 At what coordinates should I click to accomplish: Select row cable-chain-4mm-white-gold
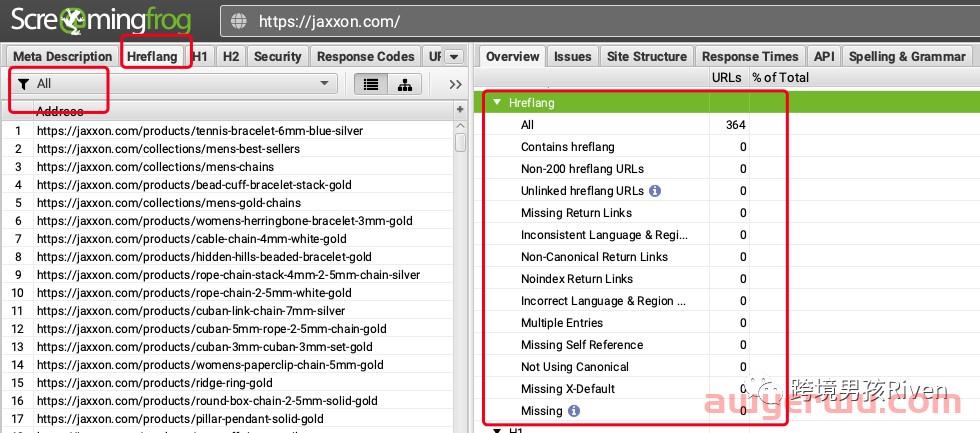click(228, 239)
